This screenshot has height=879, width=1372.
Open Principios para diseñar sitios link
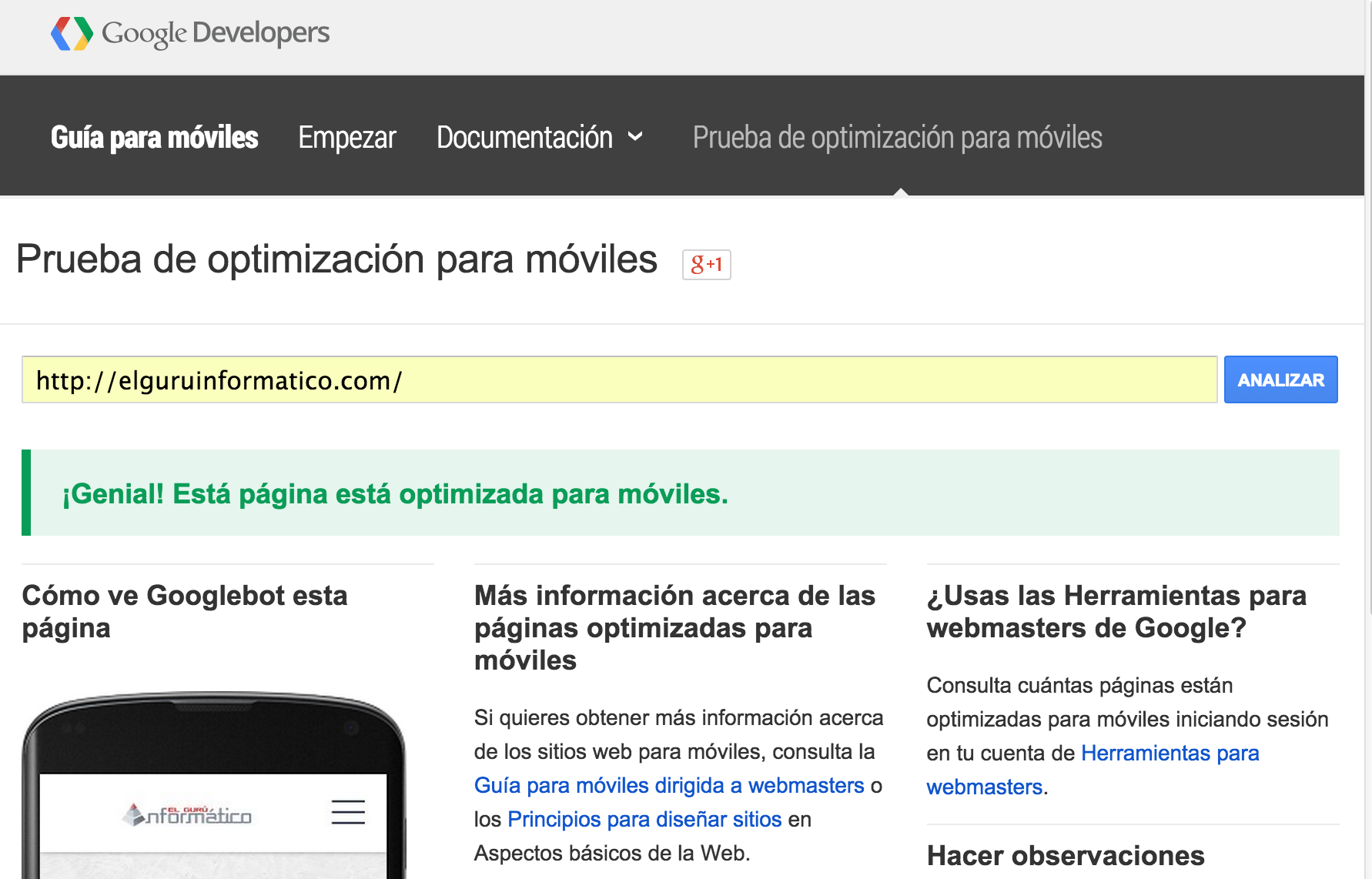coord(644,819)
